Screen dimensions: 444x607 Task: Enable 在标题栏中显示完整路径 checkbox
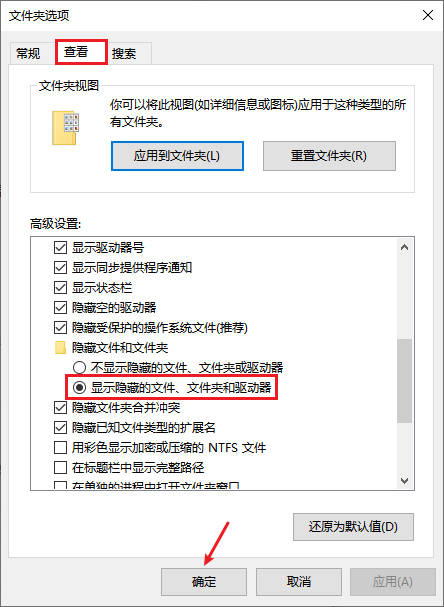click(x=60, y=468)
